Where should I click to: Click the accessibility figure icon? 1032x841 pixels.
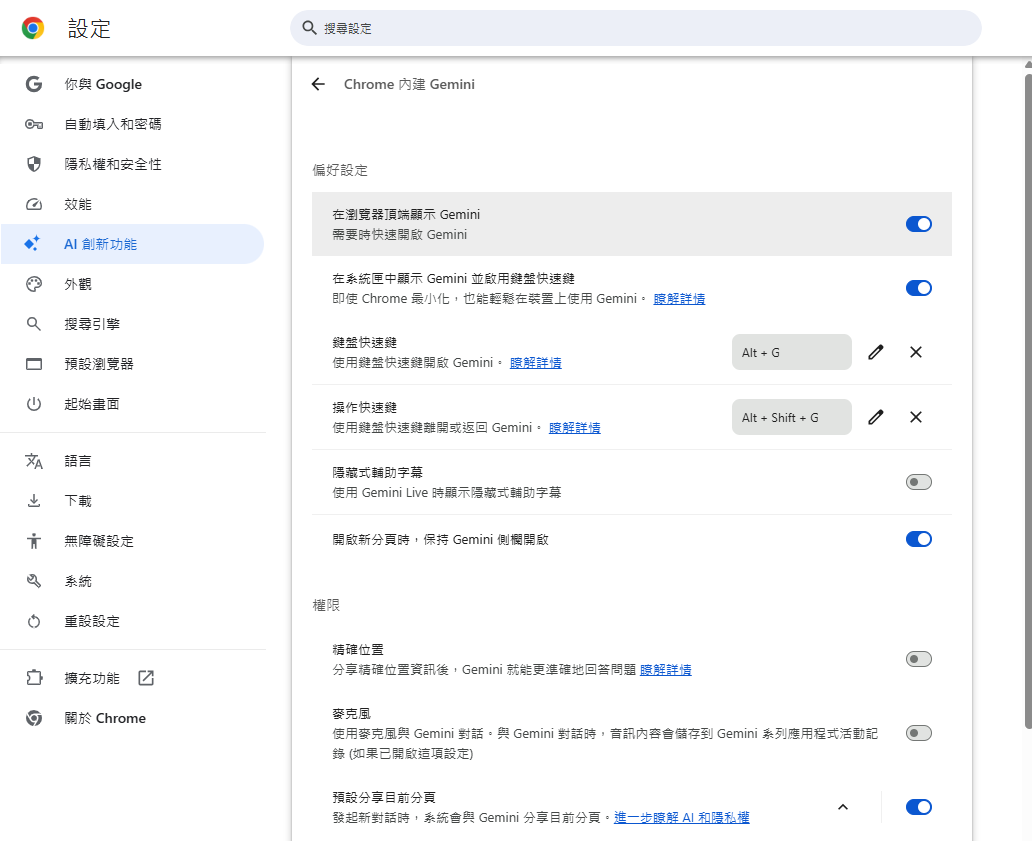click(34, 541)
